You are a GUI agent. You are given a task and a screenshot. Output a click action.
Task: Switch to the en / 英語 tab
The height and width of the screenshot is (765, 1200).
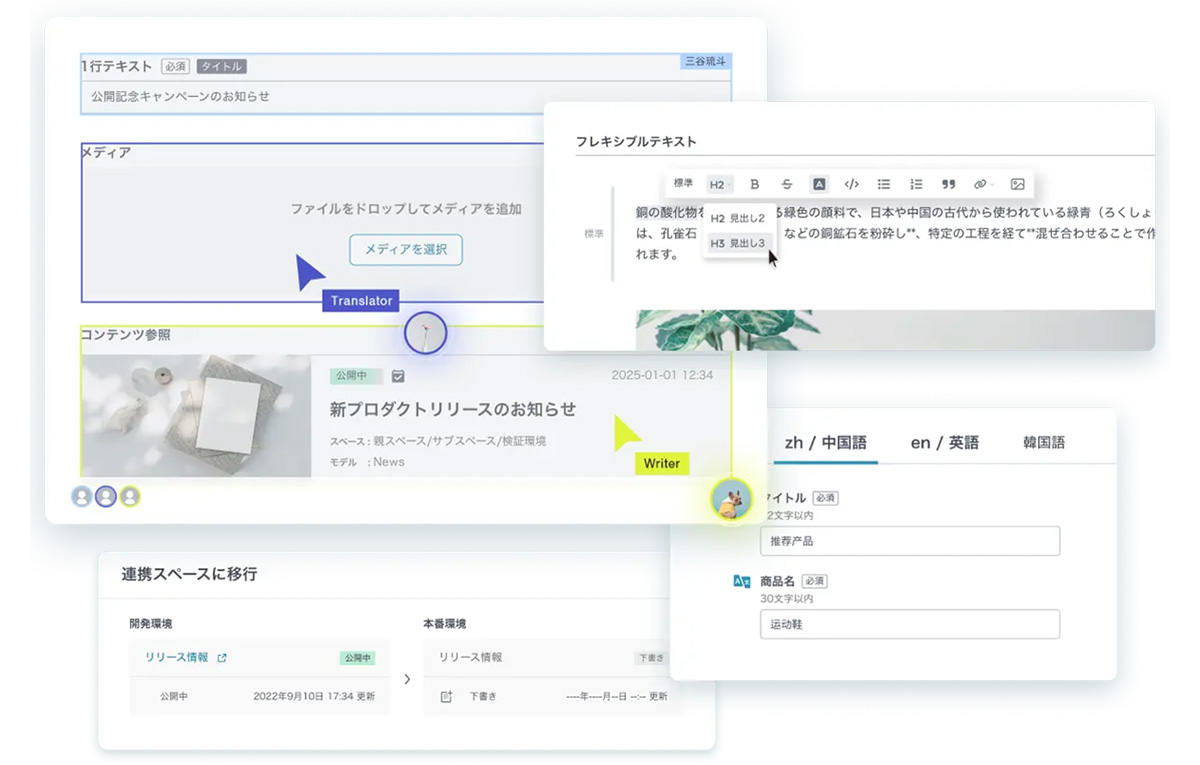point(945,442)
